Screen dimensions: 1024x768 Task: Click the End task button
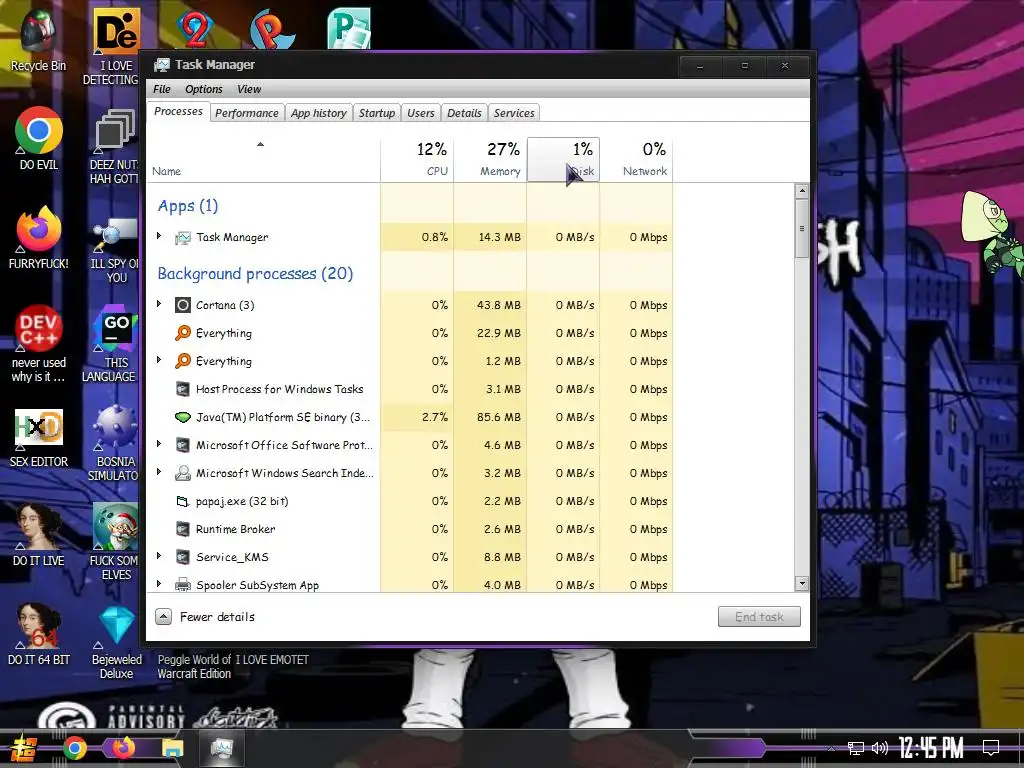(x=759, y=616)
